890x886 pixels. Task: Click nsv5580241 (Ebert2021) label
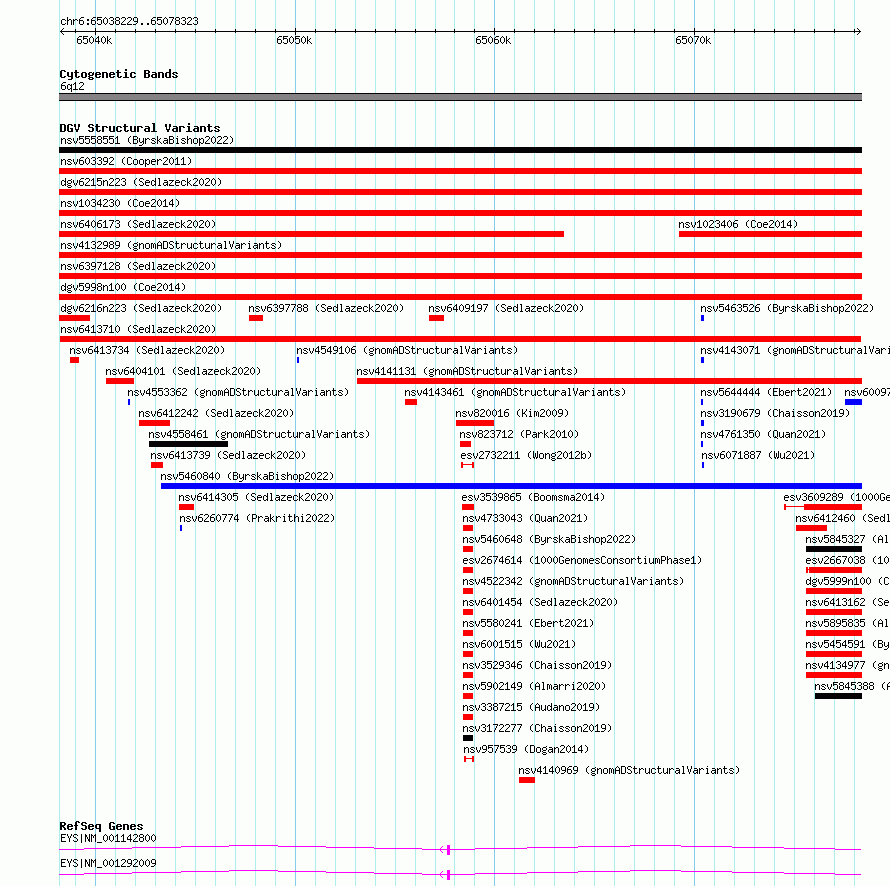pos(528,623)
